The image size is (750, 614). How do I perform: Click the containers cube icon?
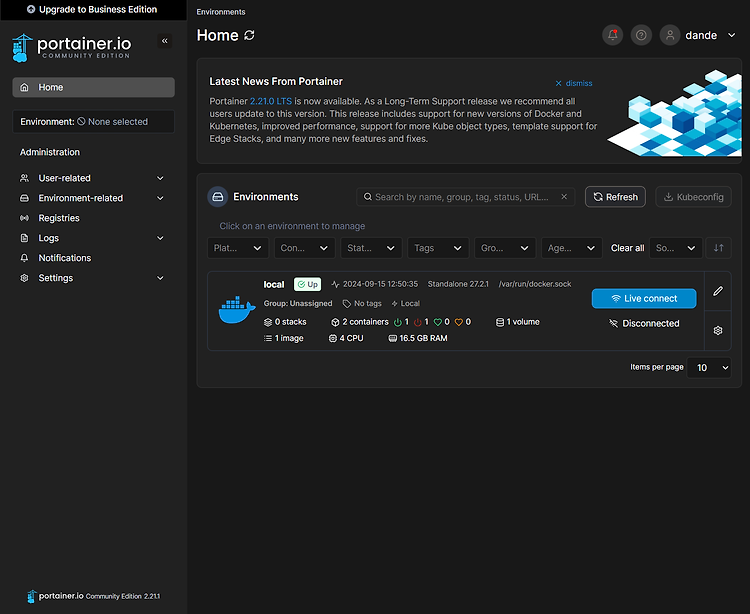coord(335,322)
